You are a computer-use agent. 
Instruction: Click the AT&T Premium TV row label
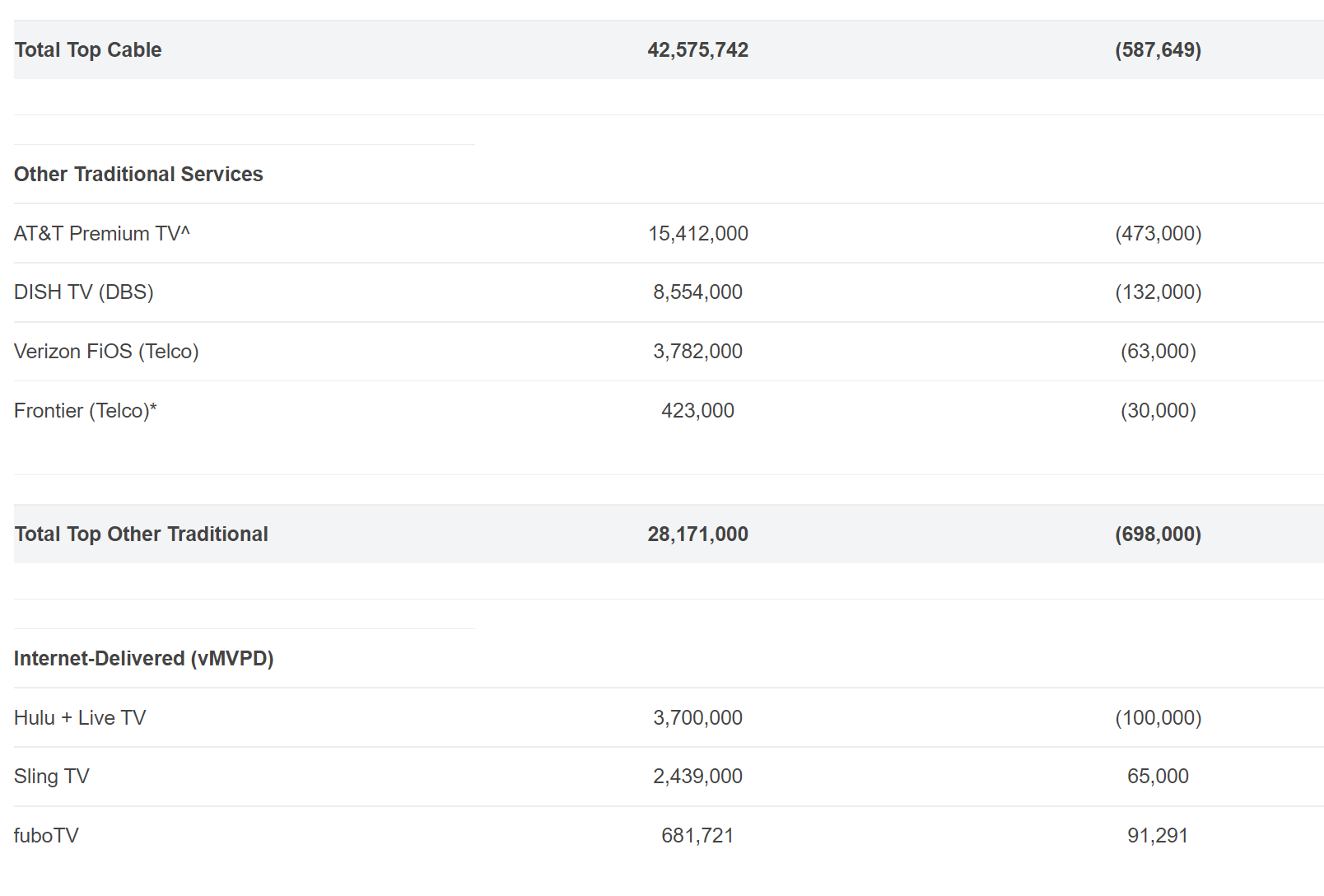tap(101, 234)
